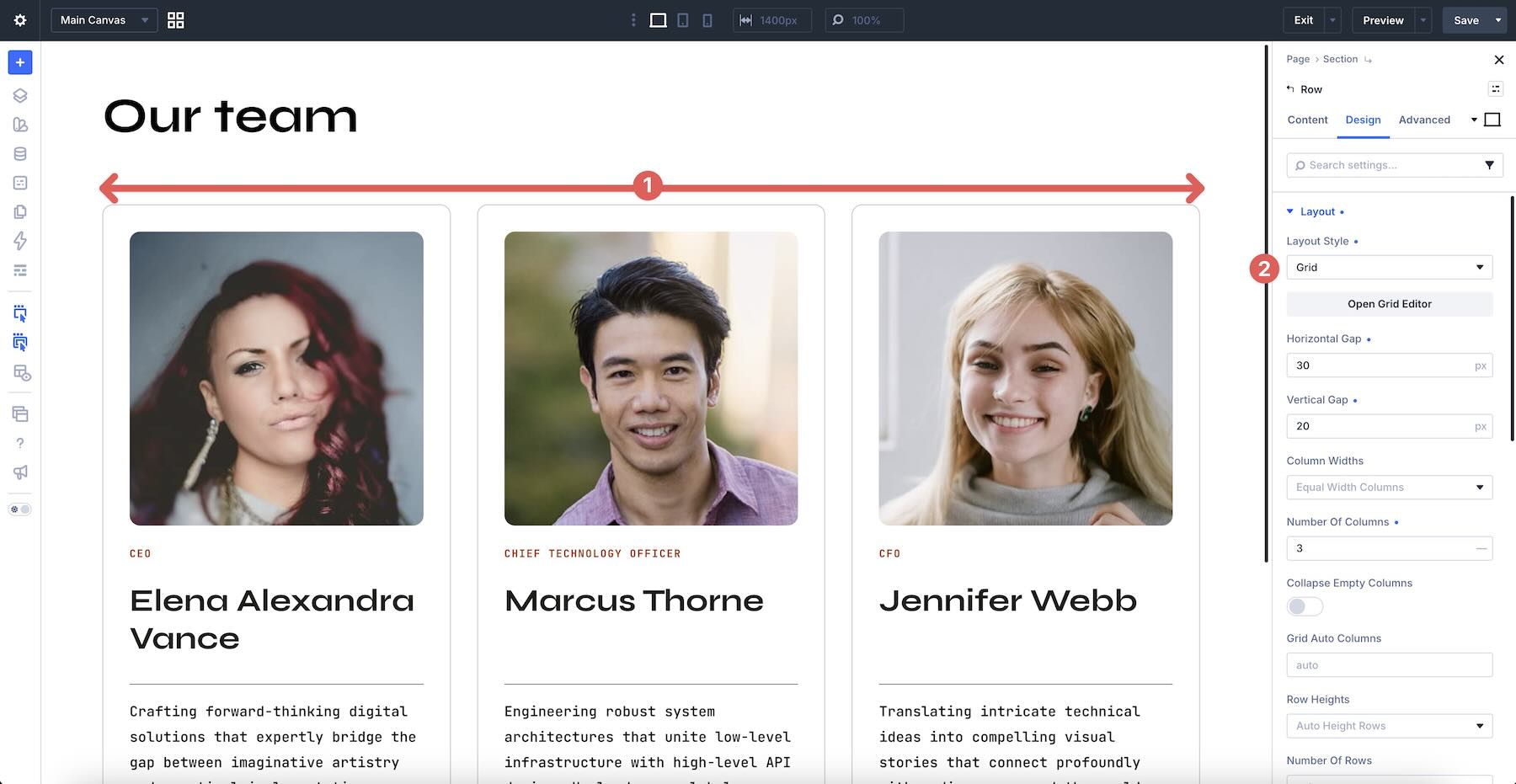Open the Column Widths dropdown
Viewport: 1516px width, 784px height.
click(x=1390, y=488)
